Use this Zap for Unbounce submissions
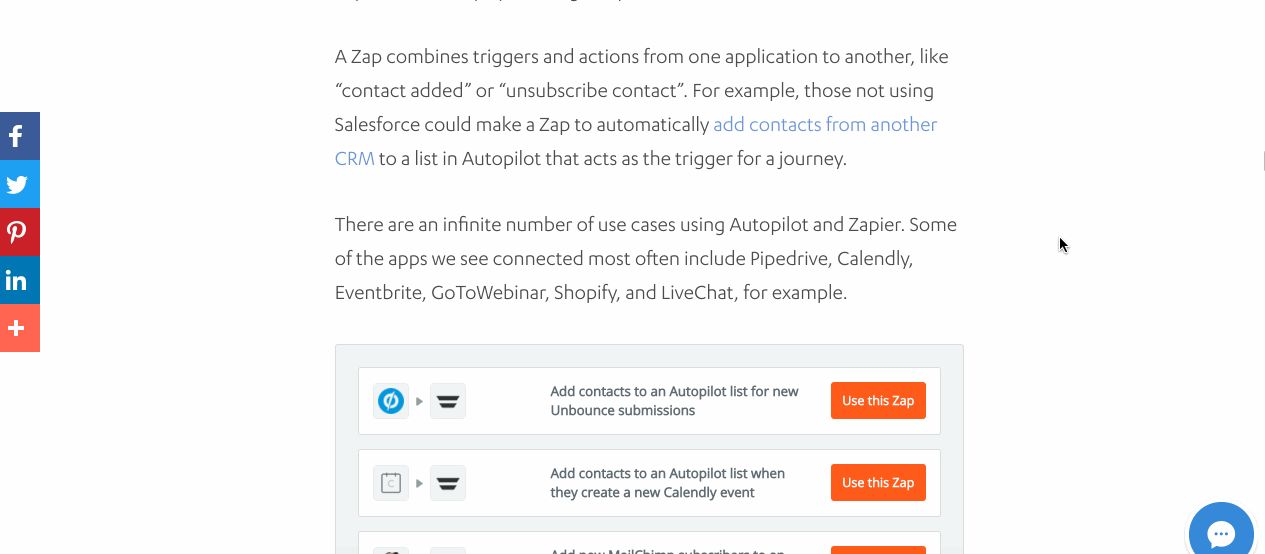 [878, 400]
